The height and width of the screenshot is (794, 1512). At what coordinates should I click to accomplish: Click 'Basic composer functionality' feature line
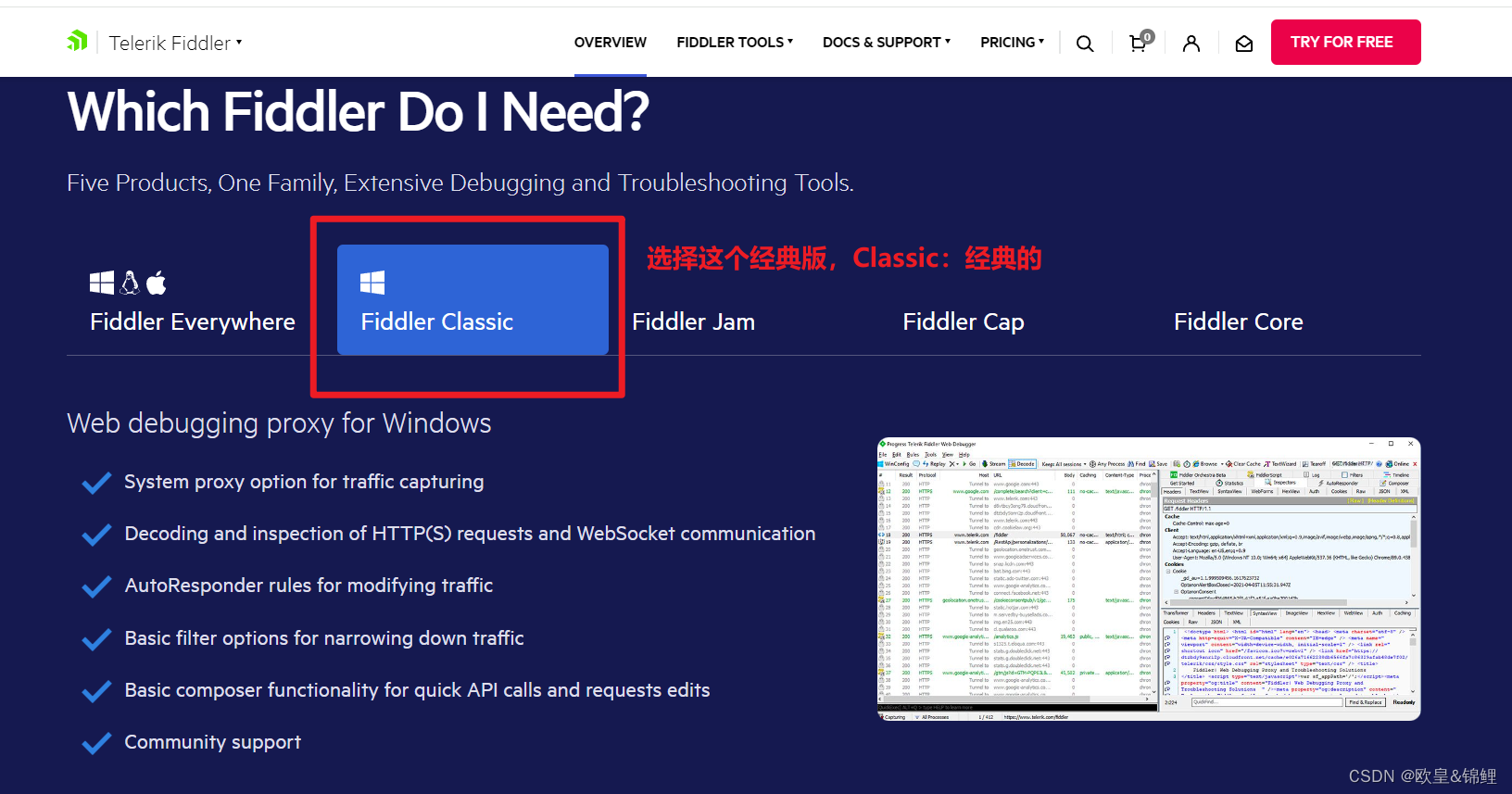(417, 690)
